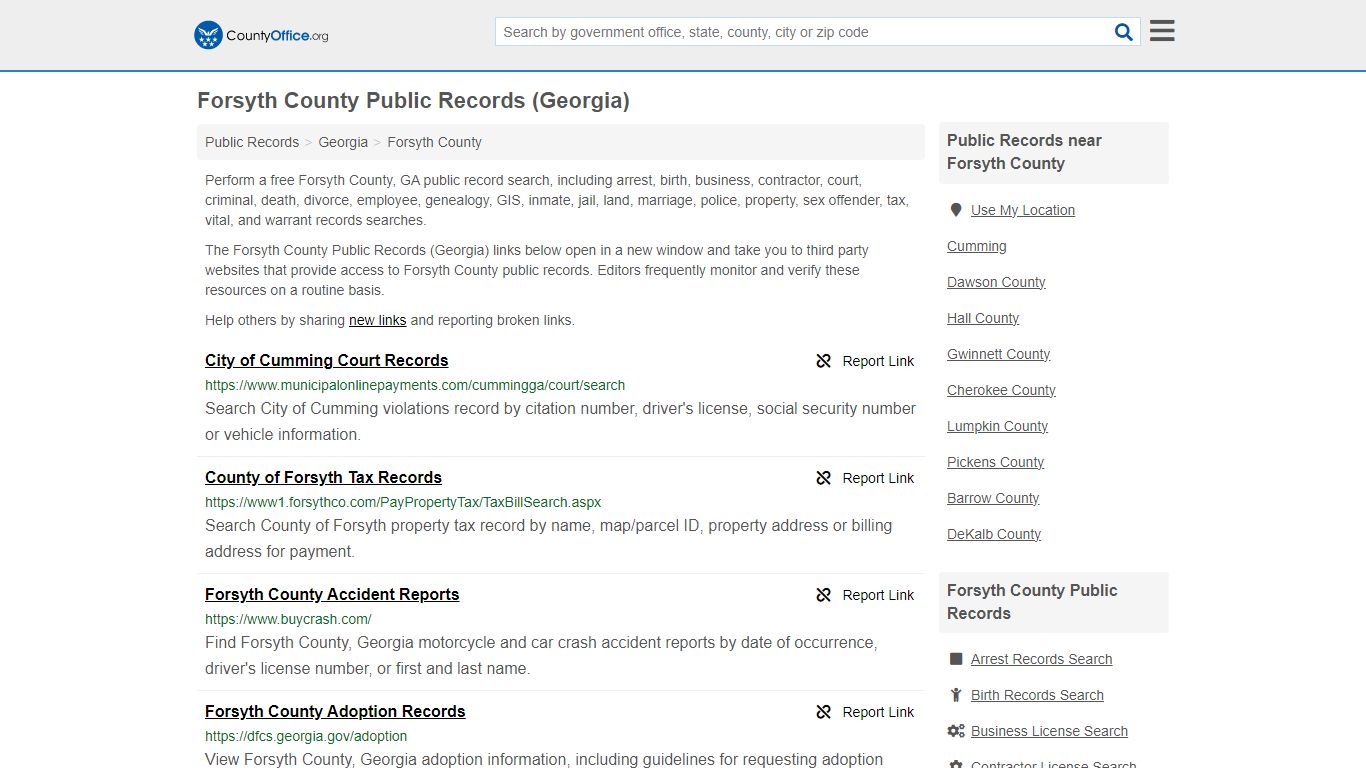Open the hamburger menu icon

pos(1162,31)
